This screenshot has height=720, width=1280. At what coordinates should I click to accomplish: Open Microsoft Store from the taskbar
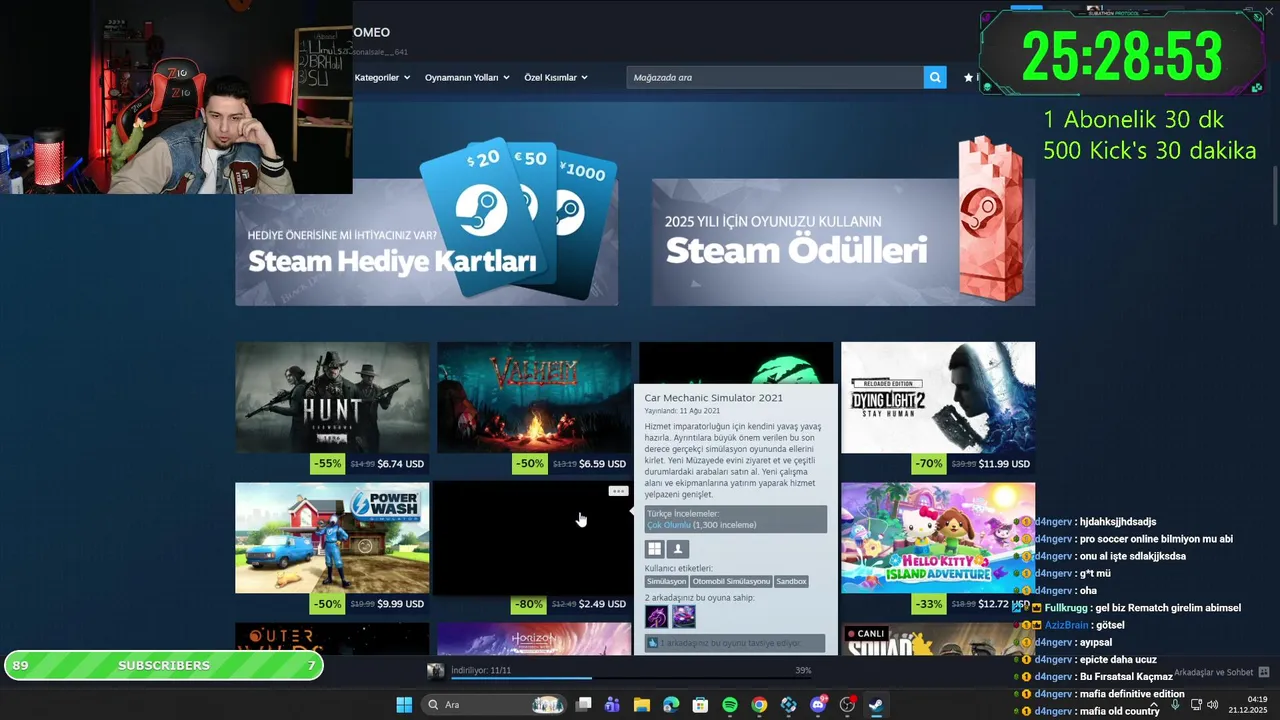coord(701,705)
